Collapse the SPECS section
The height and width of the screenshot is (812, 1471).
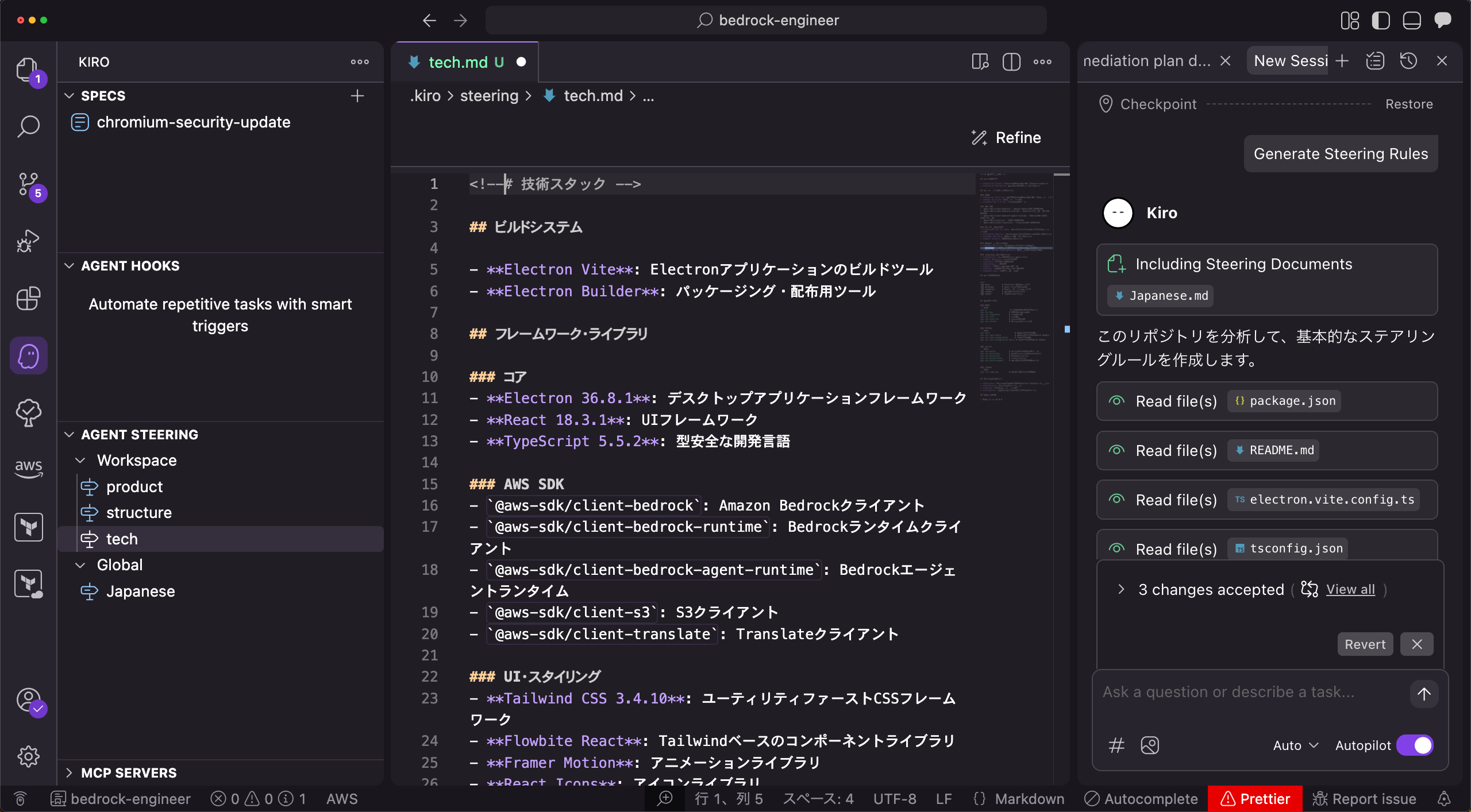(70, 95)
